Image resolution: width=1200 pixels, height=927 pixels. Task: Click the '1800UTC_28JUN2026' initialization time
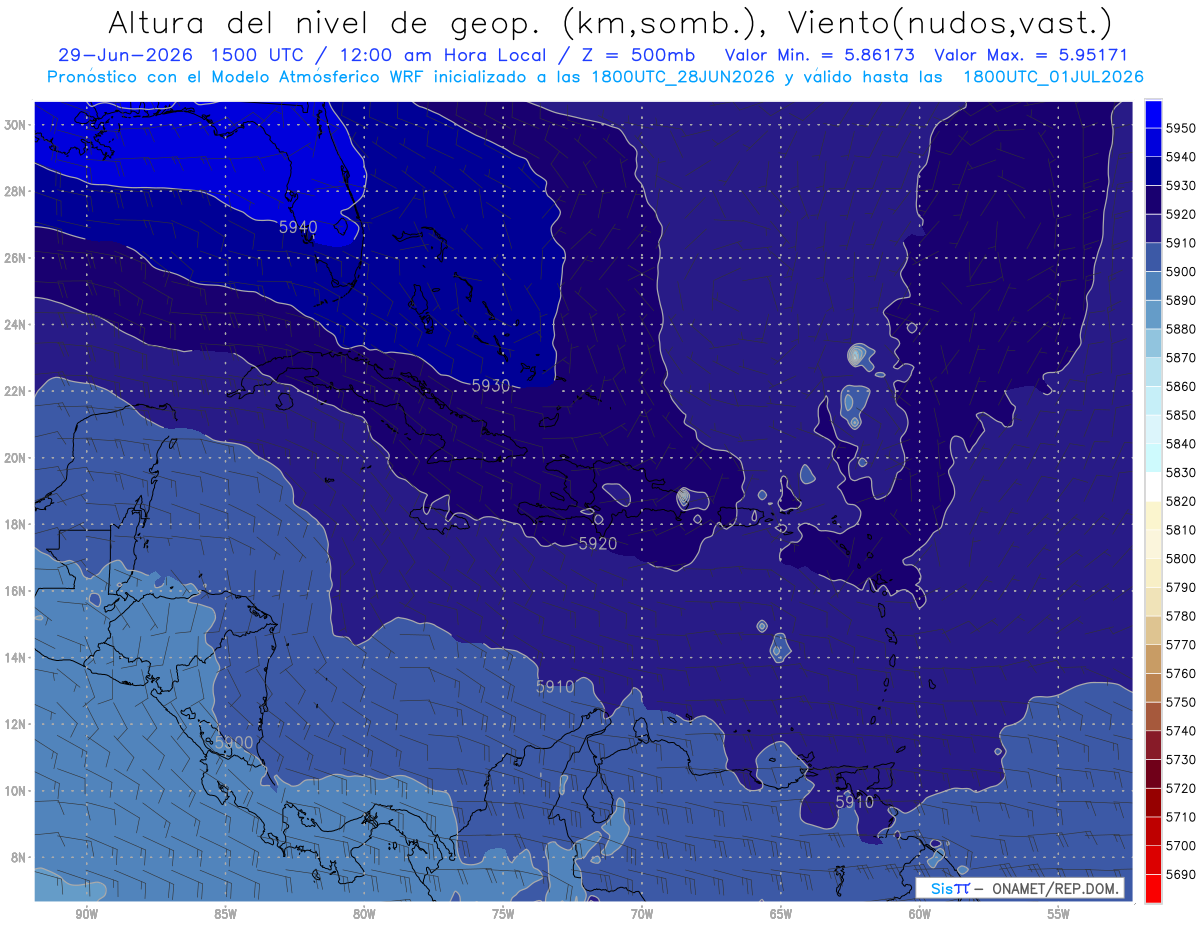tap(682, 77)
